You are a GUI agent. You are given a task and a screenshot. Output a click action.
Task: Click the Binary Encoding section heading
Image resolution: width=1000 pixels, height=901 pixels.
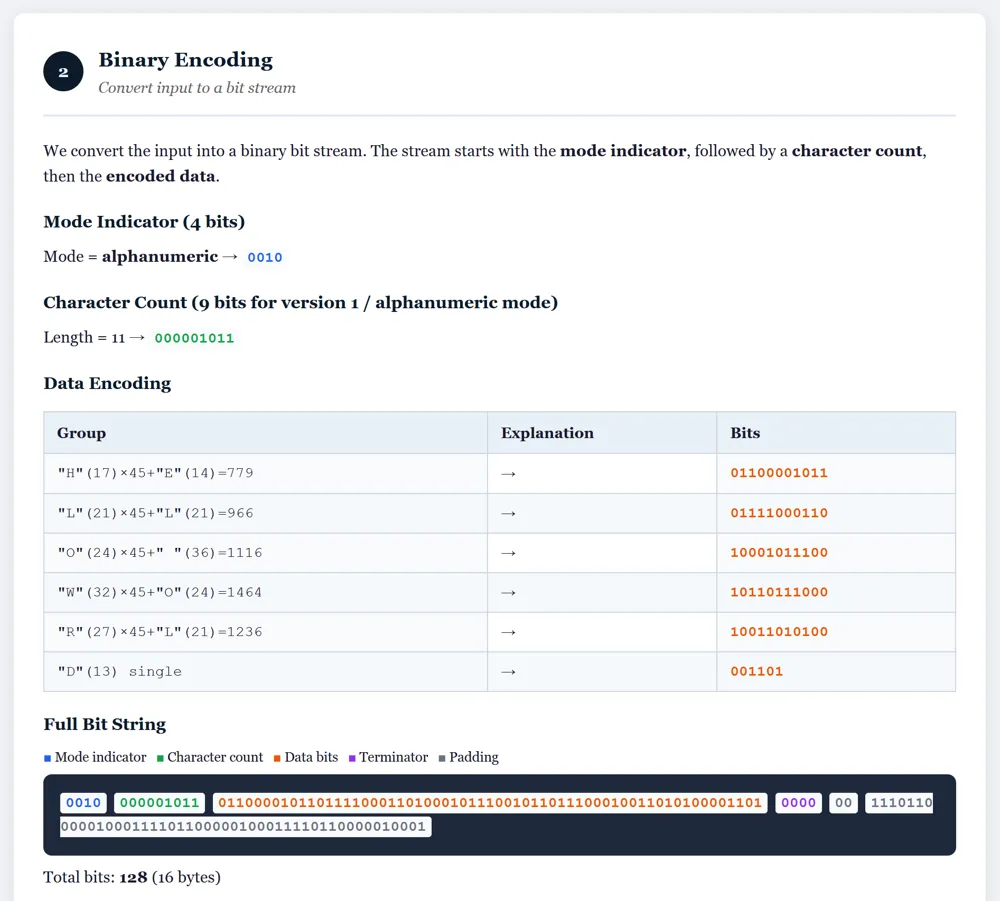(185, 60)
